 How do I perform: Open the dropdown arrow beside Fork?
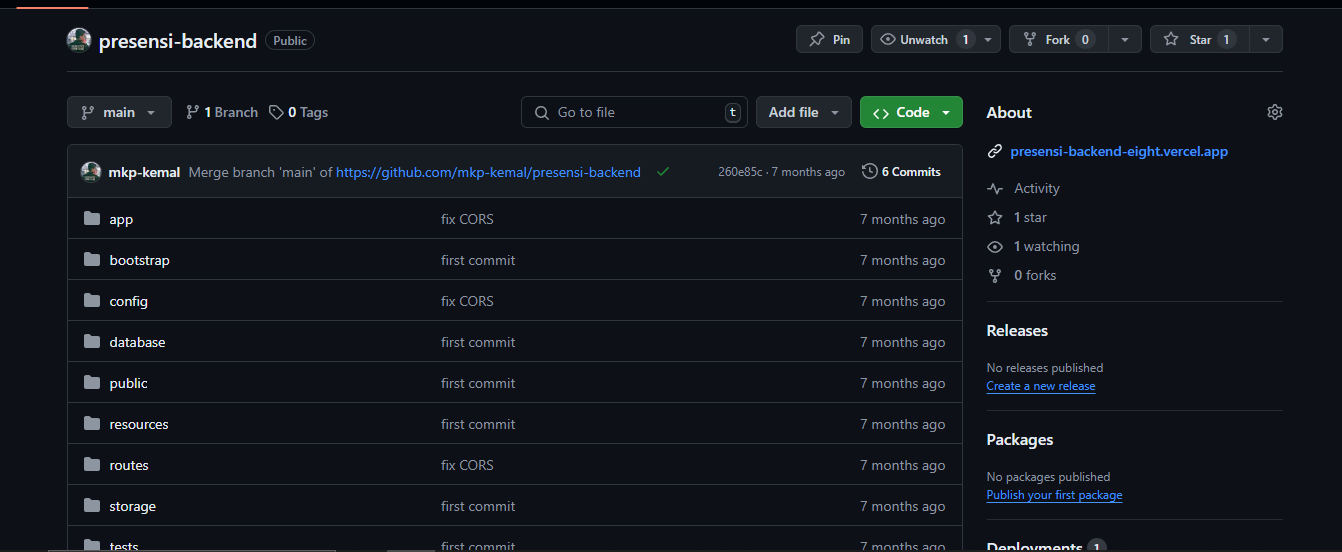pos(1125,40)
